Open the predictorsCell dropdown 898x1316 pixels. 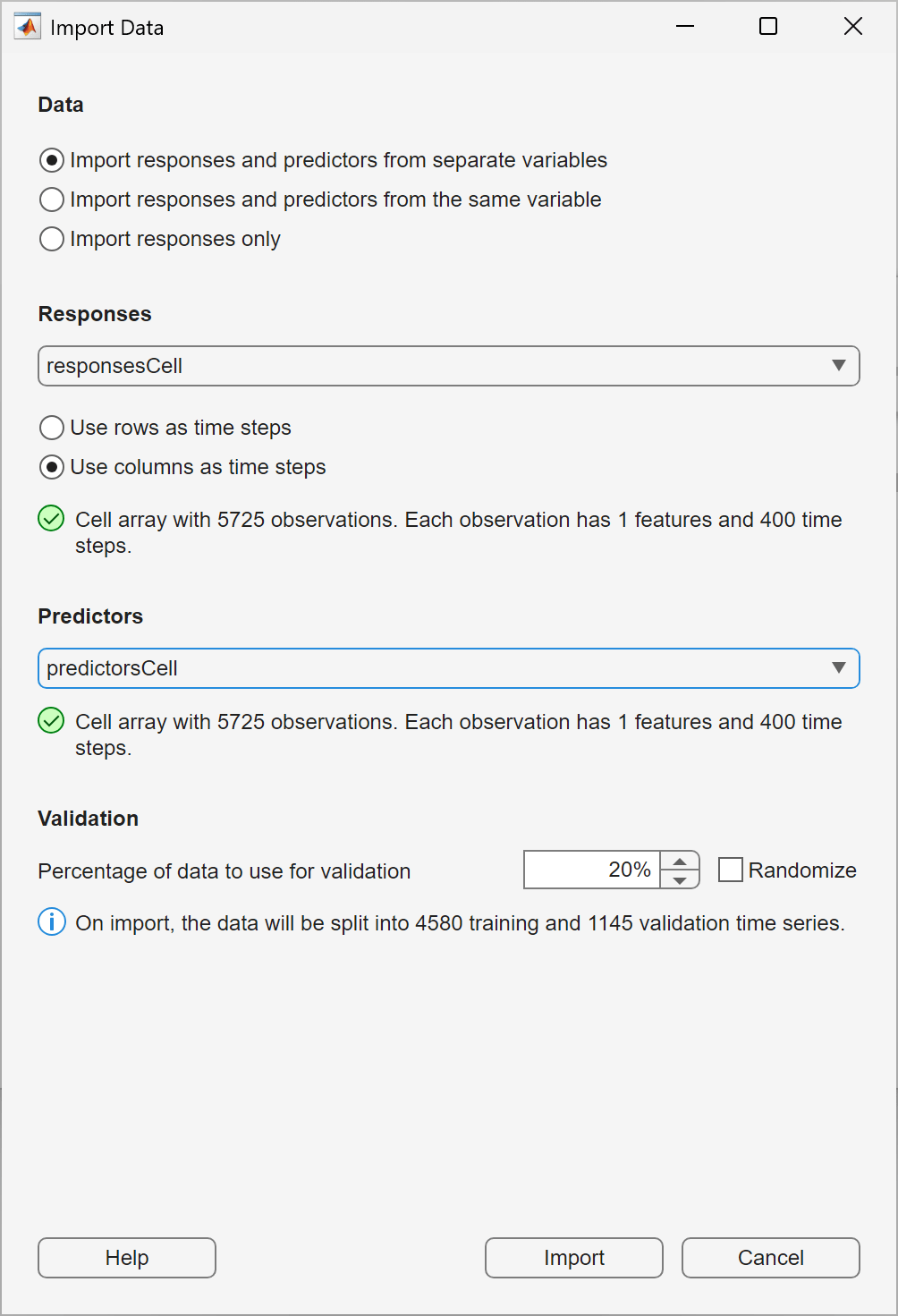coord(839,667)
